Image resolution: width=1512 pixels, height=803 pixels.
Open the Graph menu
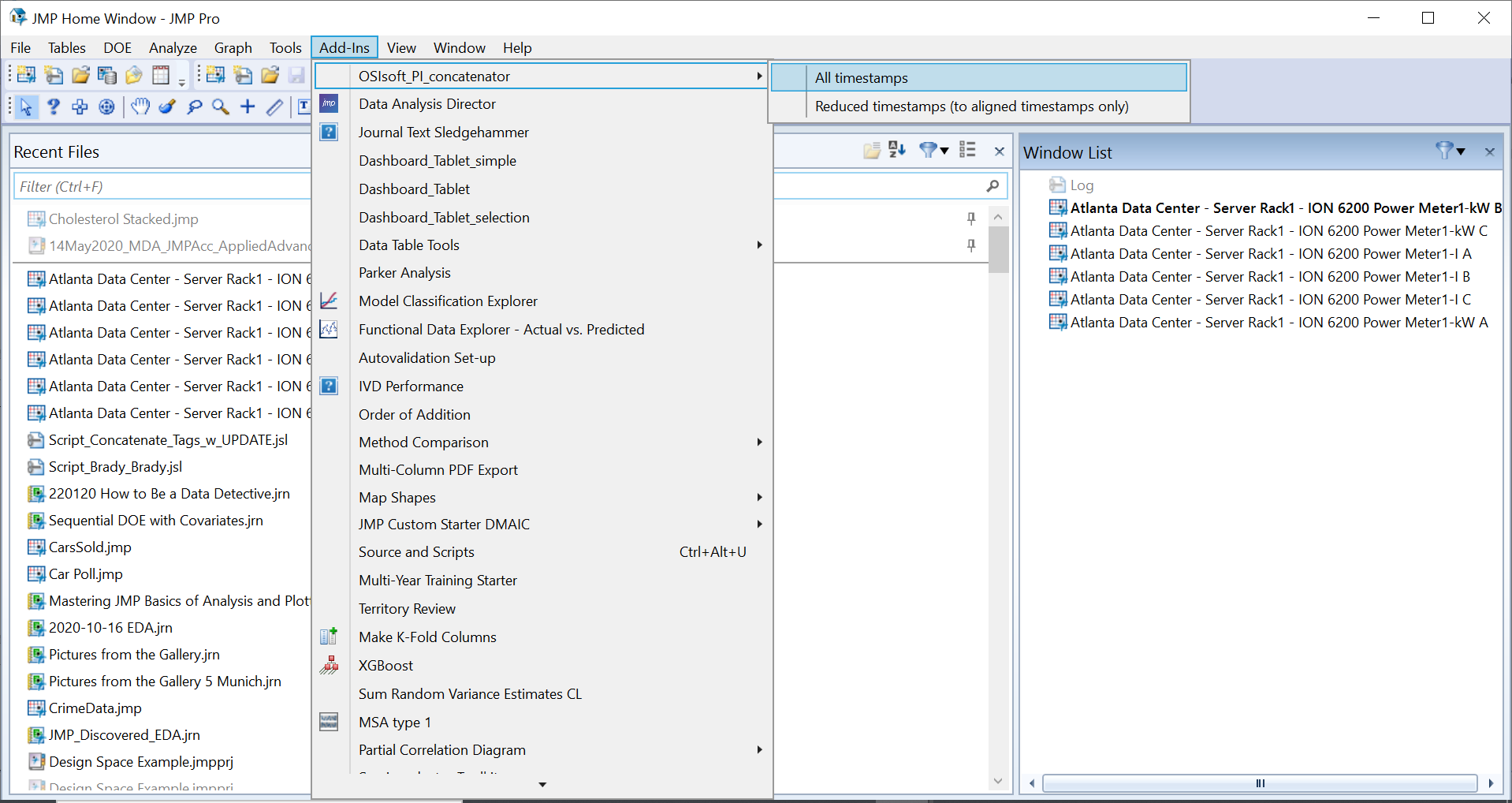tap(233, 47)
